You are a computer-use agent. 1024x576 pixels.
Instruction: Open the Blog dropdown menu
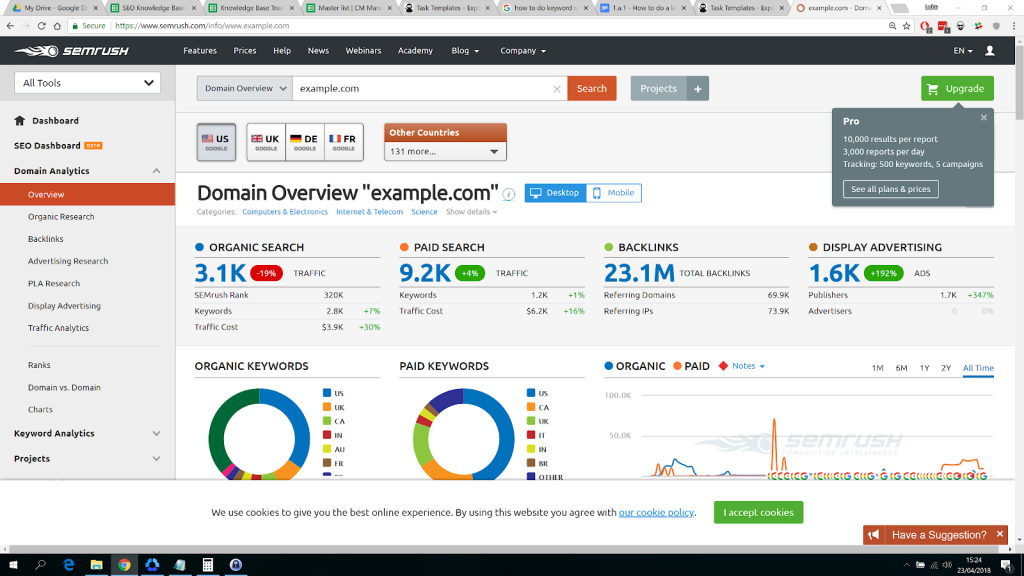465,51
